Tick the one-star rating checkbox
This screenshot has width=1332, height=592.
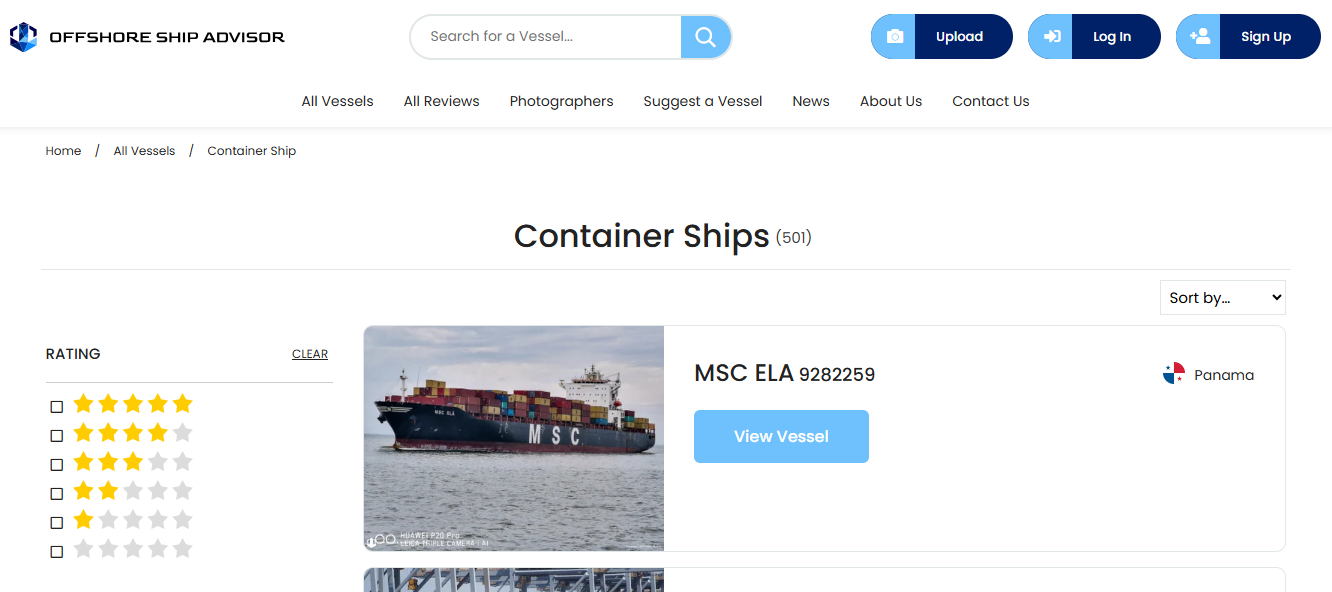pos(57,523)
